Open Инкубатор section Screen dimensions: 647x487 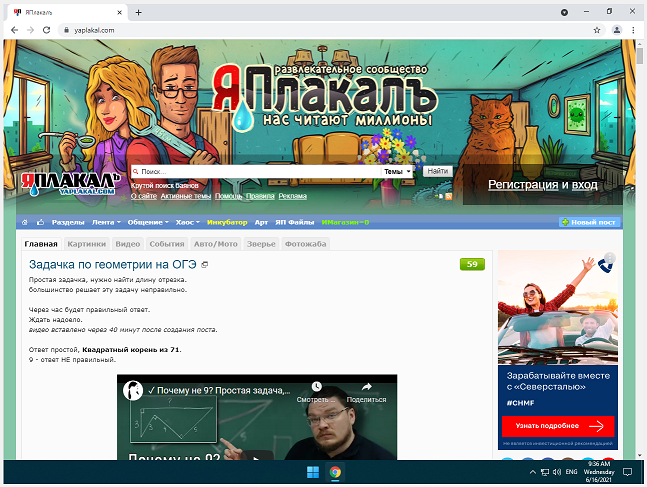pyautogui.click(x=227, y=222)
